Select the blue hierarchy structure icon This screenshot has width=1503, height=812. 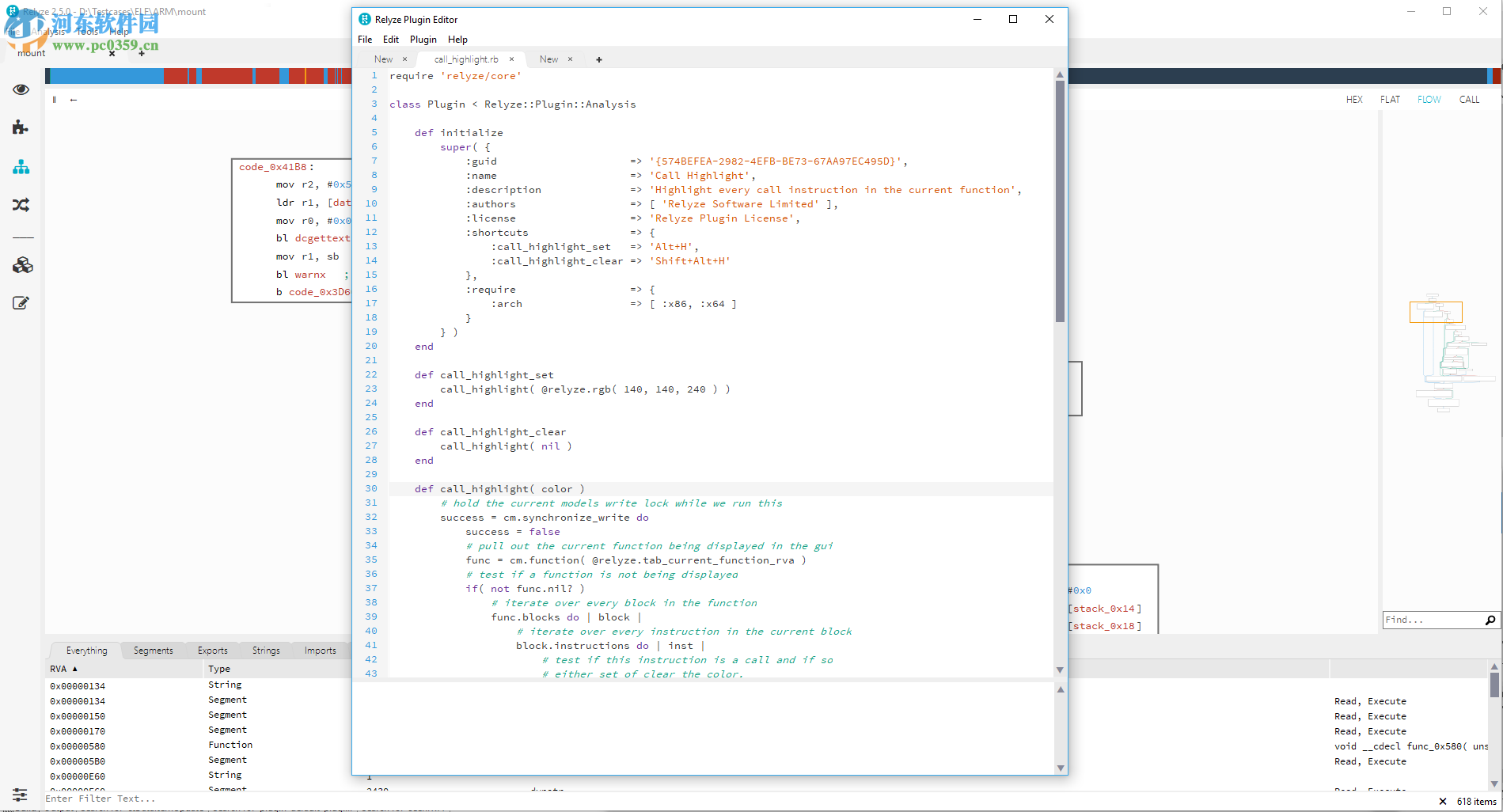tap(21, 167)
